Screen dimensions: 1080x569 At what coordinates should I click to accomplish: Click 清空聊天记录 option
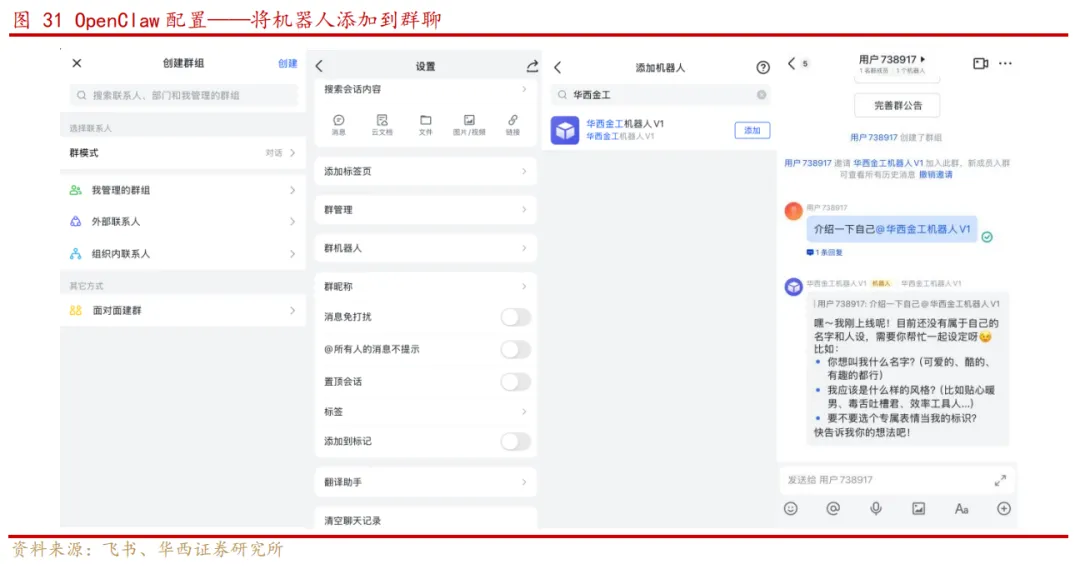(426, 520)
